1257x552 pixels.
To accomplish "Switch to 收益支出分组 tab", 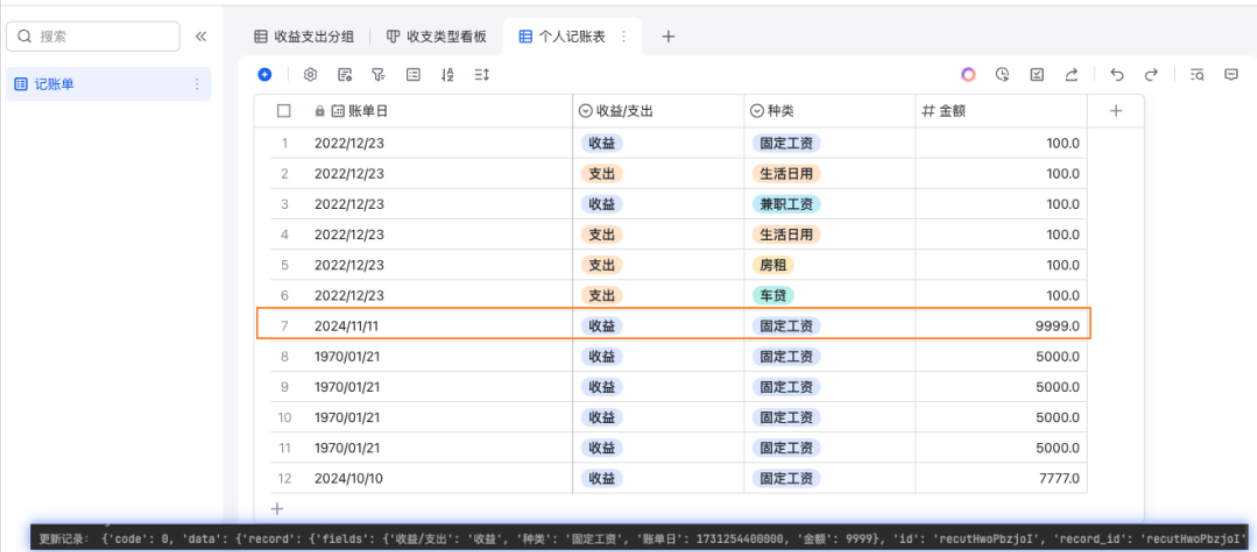I will [x=305, y=36].
